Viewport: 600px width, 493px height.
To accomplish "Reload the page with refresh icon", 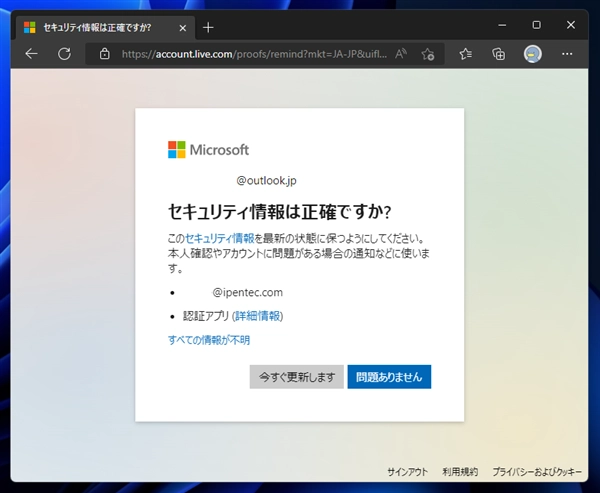I will click(x=64, y=54).
